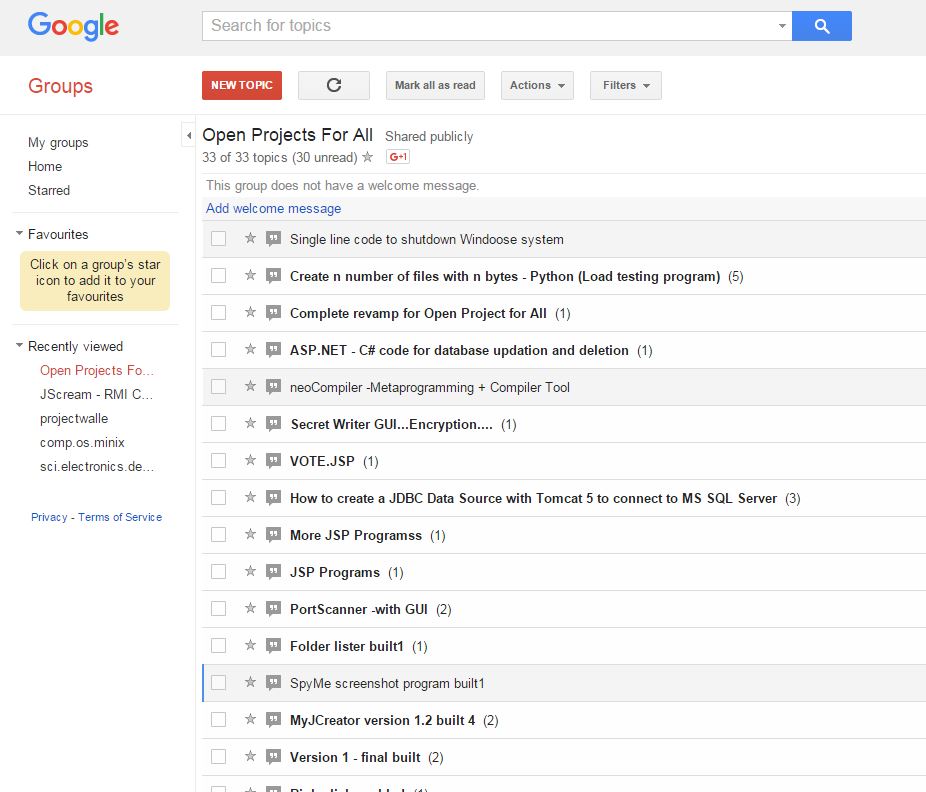The image size is (926, 792).
Task: Star the 'Single line code to shutdown' topic
Action: point(250,239)
